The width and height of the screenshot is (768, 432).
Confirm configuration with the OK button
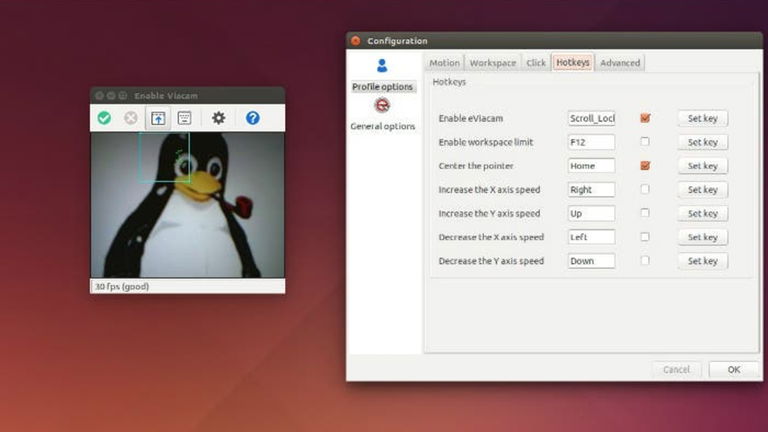[733, 369]
